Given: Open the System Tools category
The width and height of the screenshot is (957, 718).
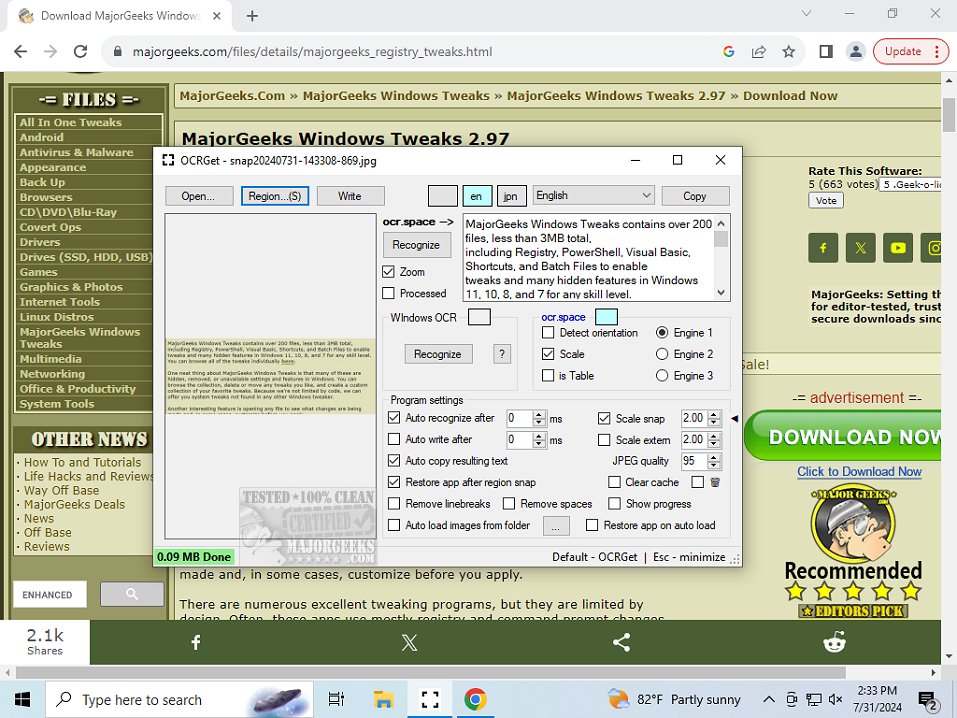Looking at the screenshot, I should [57, 404].
